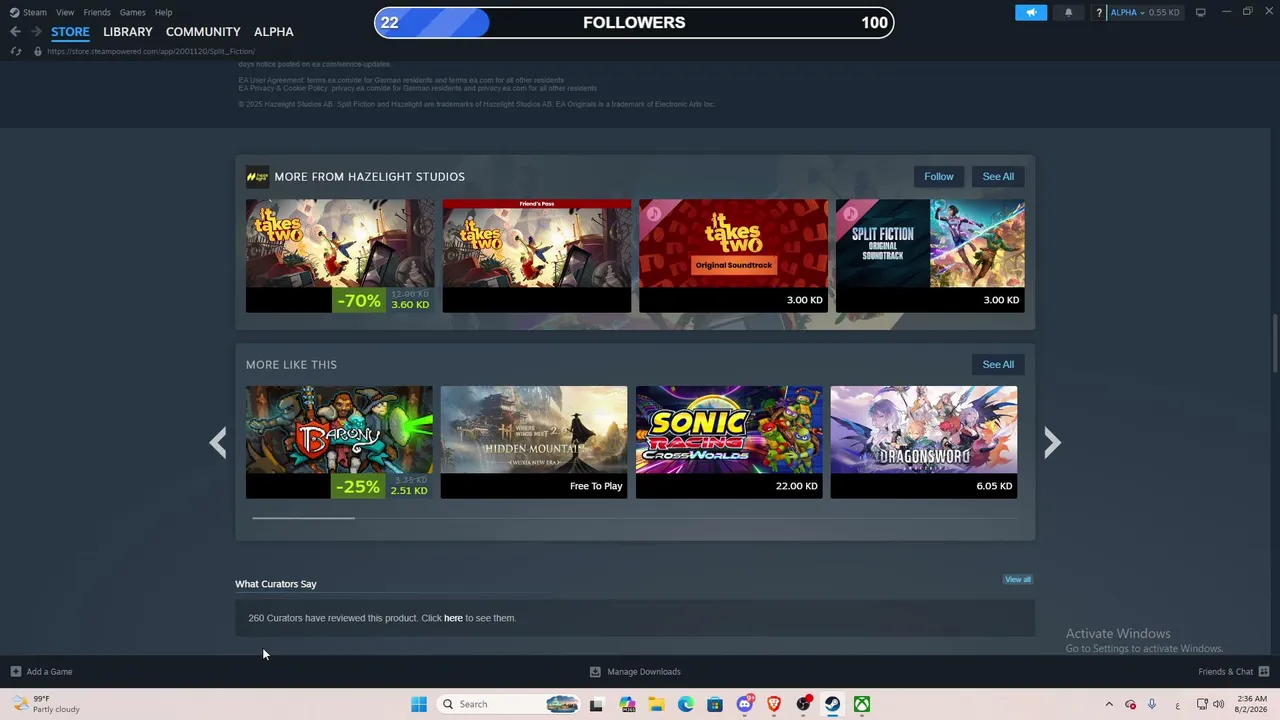The image size is (1280, 720).
Task: Open Split Fiction Original Soundtrack
Action: coord(930,256)
